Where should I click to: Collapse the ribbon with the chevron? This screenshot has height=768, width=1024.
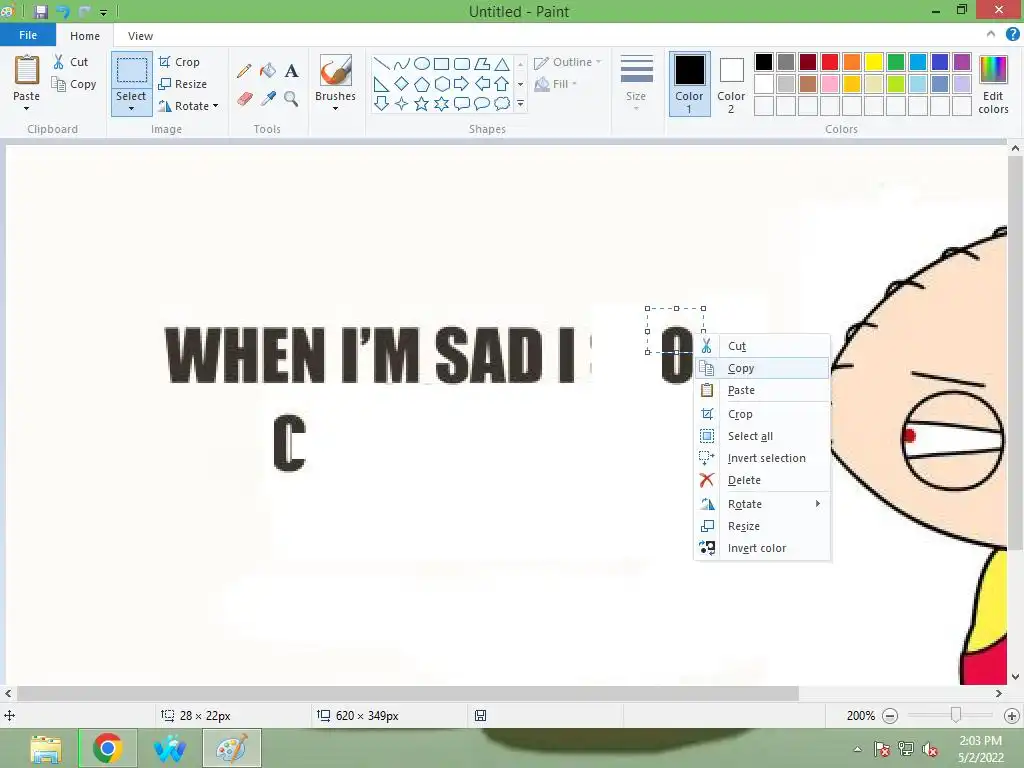(x=991, y=35)
